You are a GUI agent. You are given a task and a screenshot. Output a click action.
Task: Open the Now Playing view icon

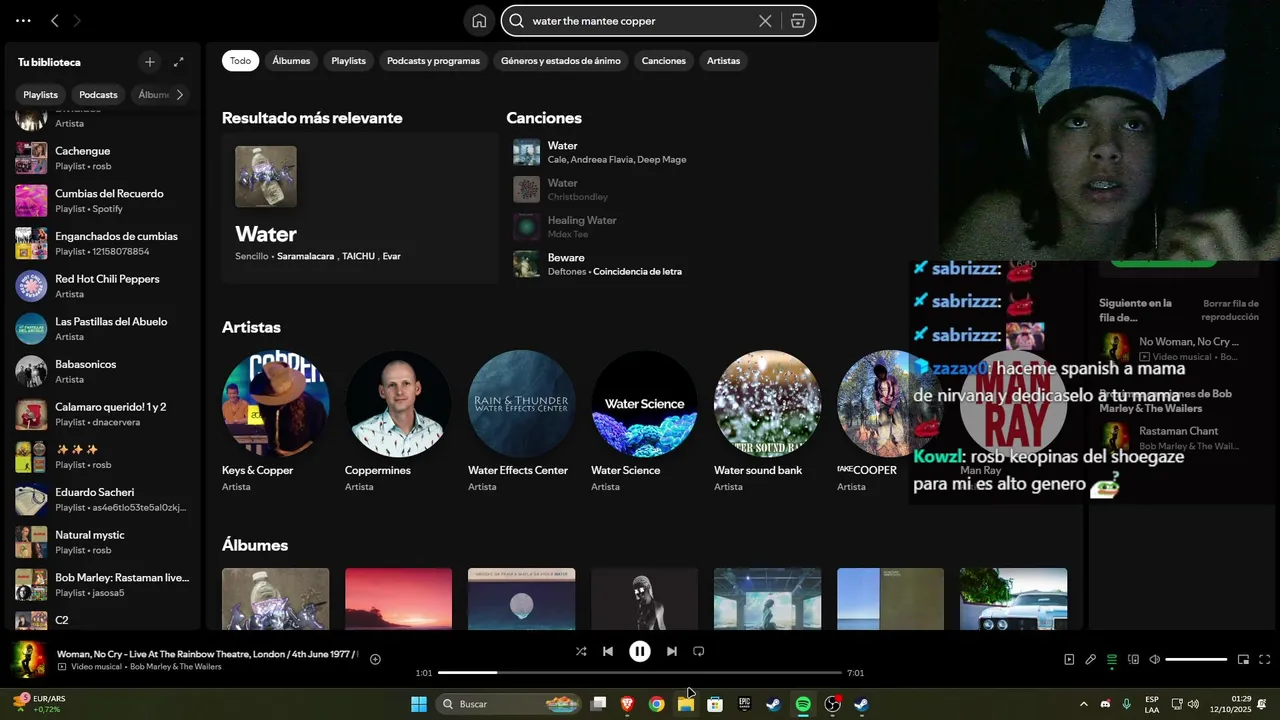pos(1069,659)
